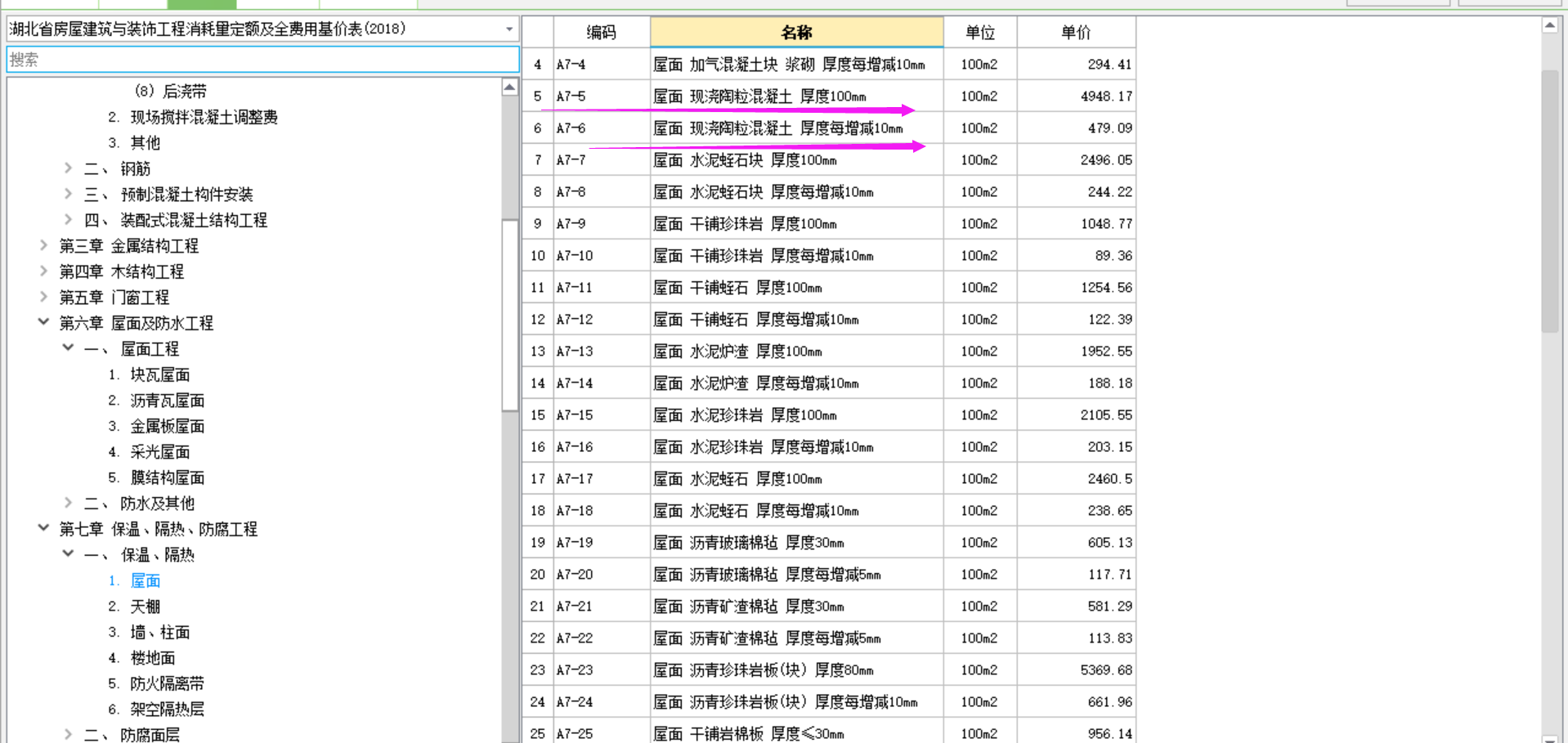This screenshot has height=743, width=1568.
Task: Select row A7-22 沥青矿渣棉毡 厚度每增减5mm
Action: click(x=829, y=638)
